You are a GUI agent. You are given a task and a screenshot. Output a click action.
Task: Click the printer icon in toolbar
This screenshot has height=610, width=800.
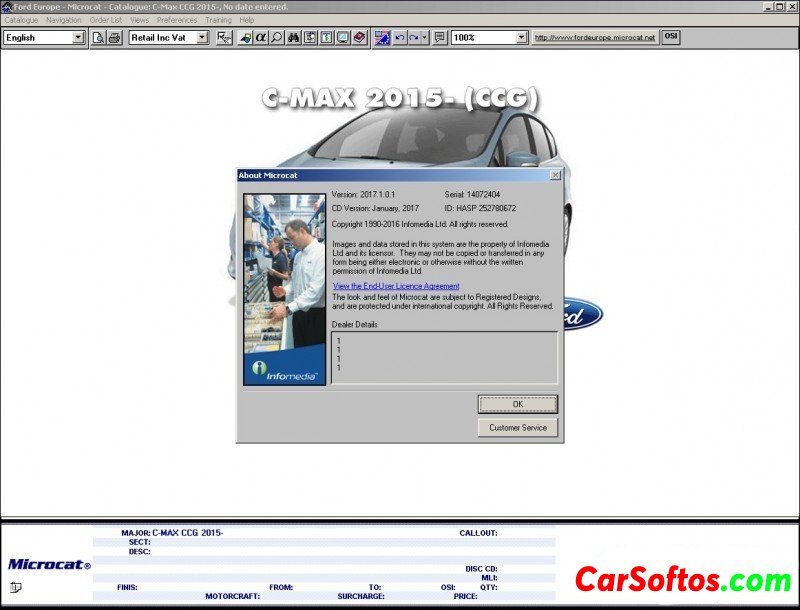point(114,38)
